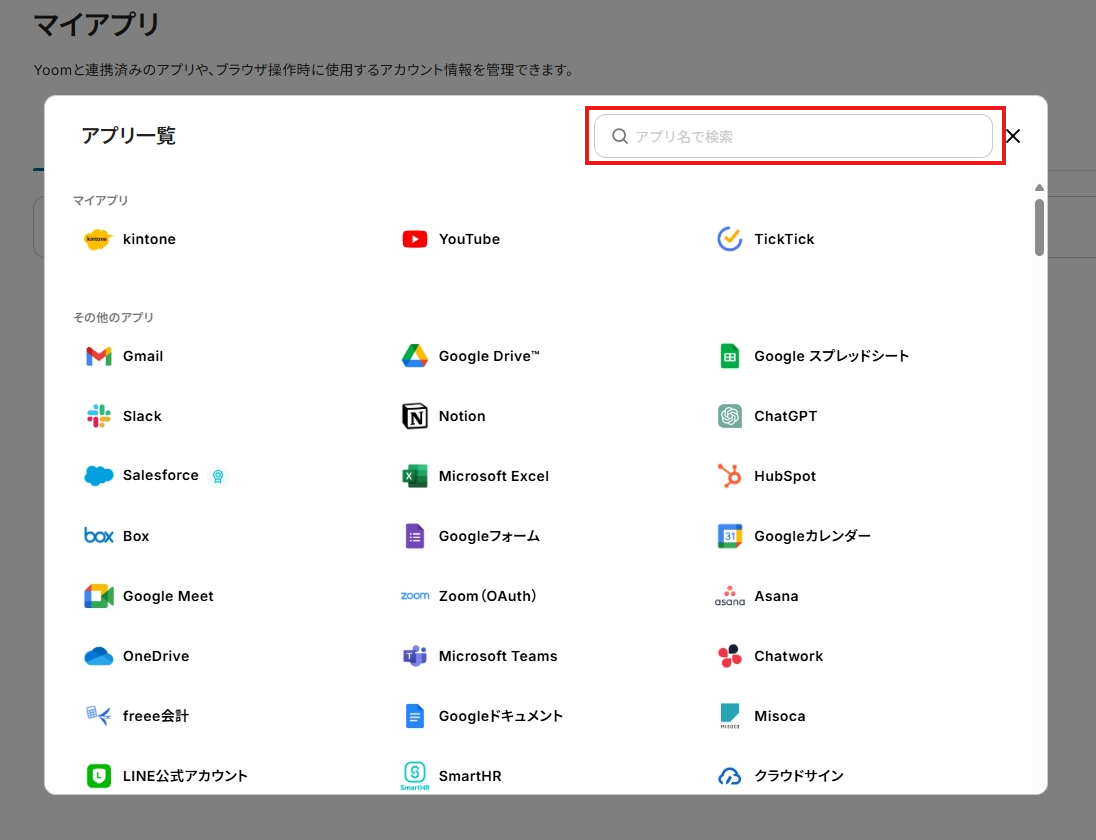Click the Notion logo icon
1096x840 pixels.
[x=414, y=416]
